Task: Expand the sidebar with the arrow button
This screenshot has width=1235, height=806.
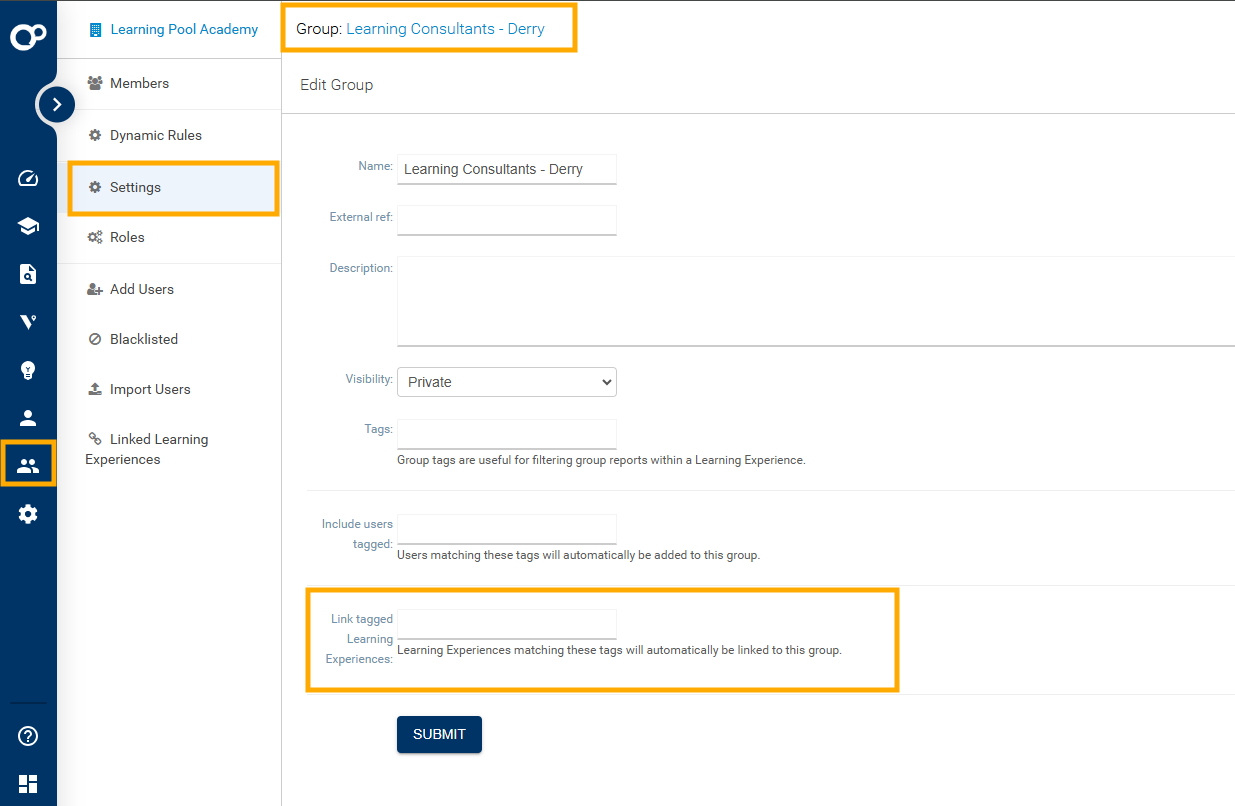Action: 57,104
